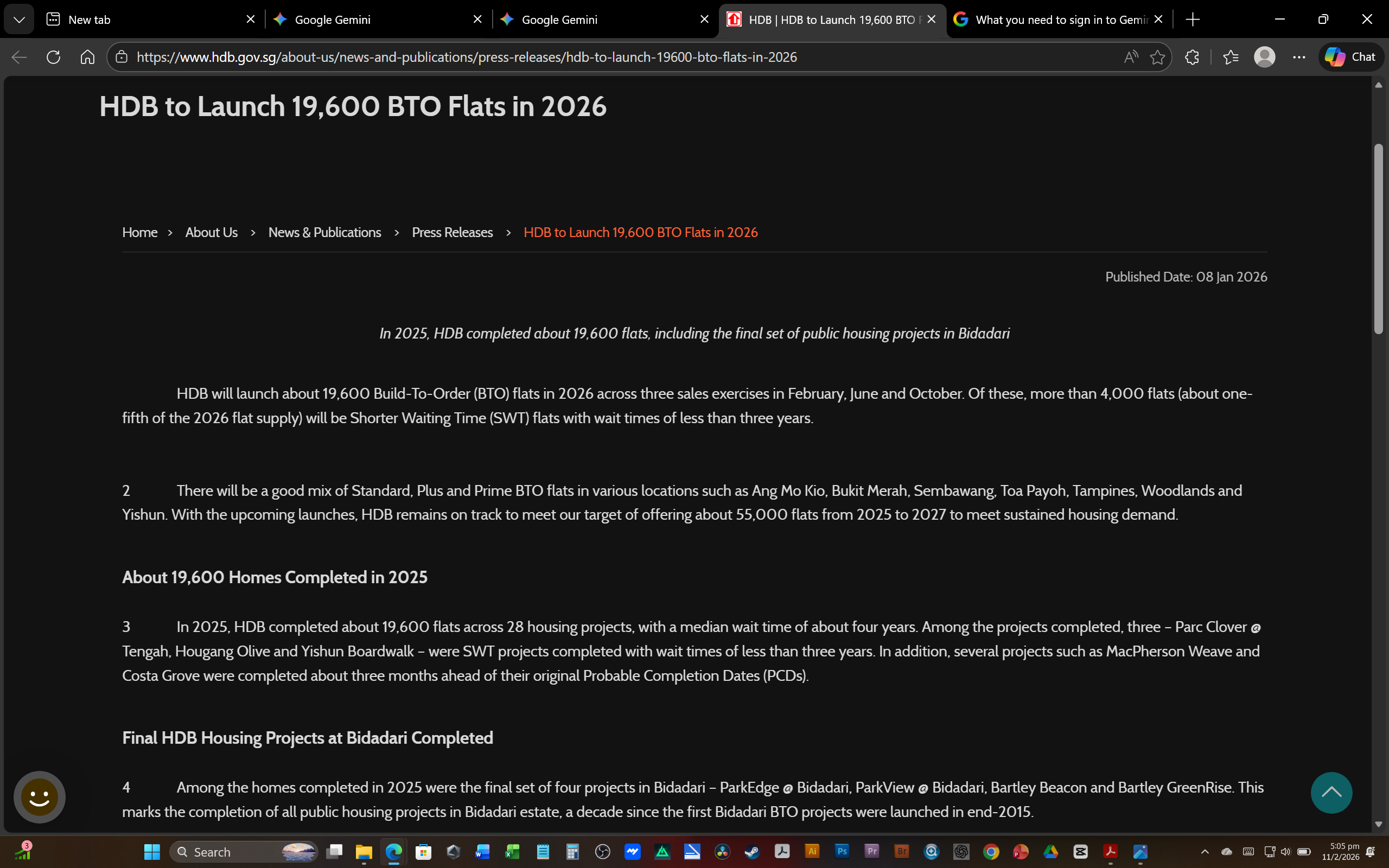Image resolution: width=1389 pixels, height=868 pixels.
Task: Open ChatGPT app from taskbar
Action: click(x=961, y=852)
